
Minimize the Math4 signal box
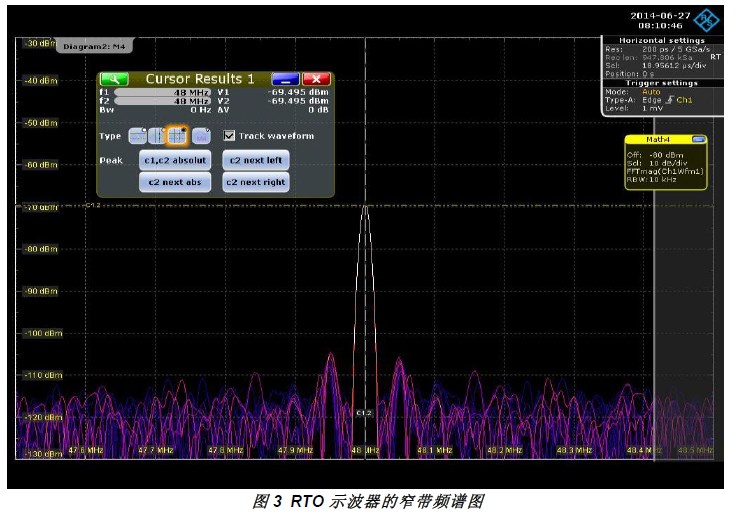[x=698, y=139]
